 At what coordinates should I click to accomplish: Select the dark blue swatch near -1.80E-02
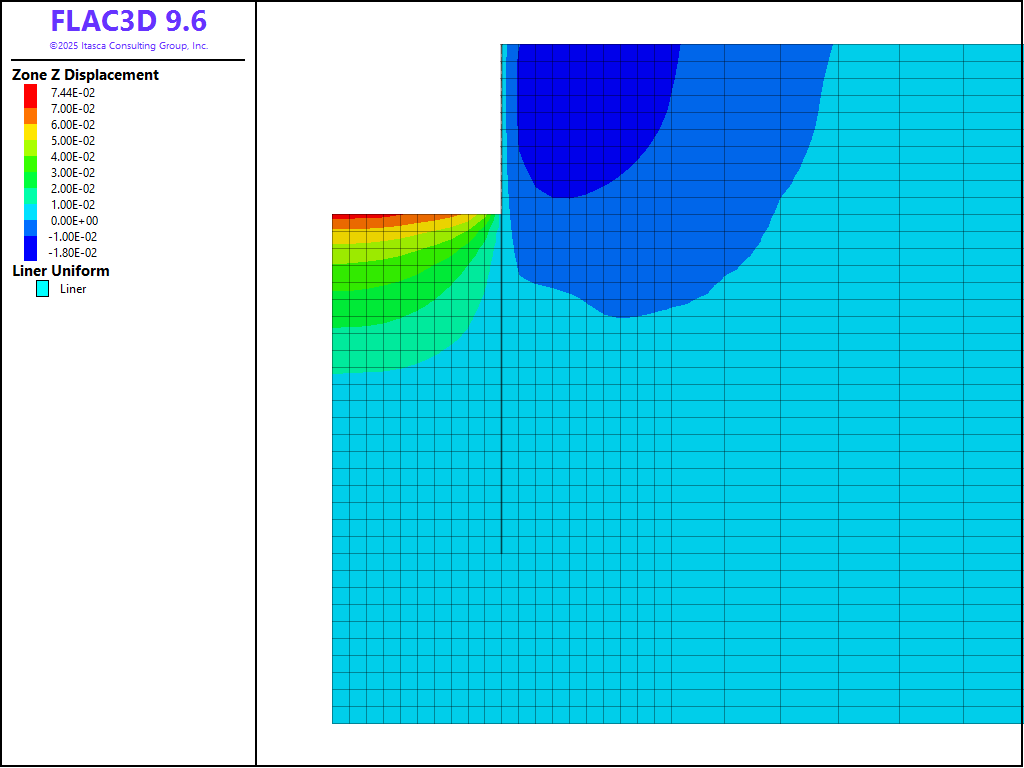click(31, 250)
